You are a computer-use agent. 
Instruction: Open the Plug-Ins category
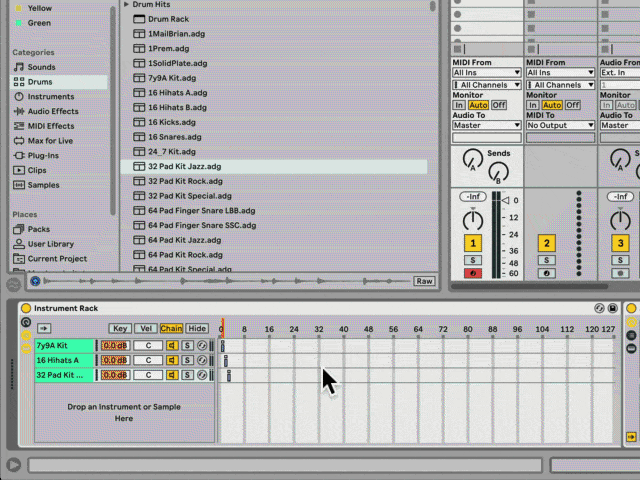tap(43, 156)
